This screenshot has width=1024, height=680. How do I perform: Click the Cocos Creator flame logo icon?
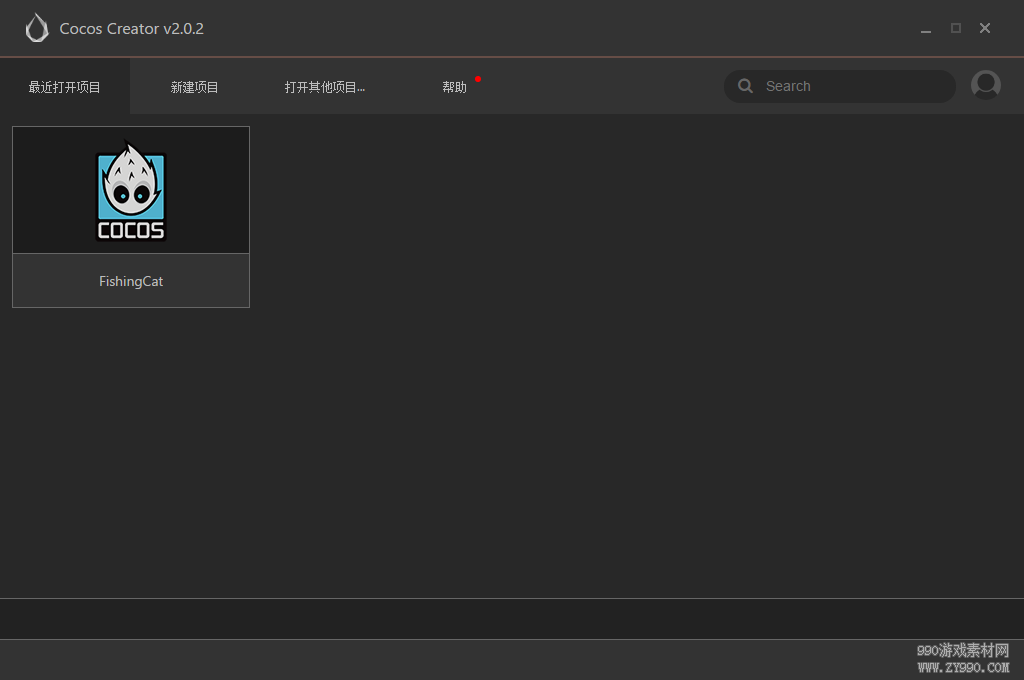[37, 28]
